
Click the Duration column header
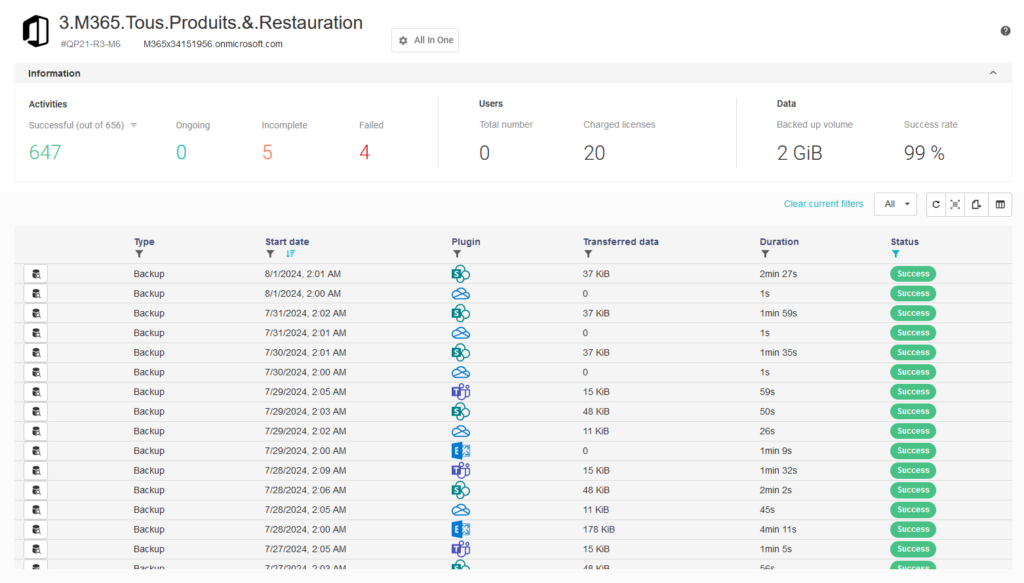click(779, 242)
